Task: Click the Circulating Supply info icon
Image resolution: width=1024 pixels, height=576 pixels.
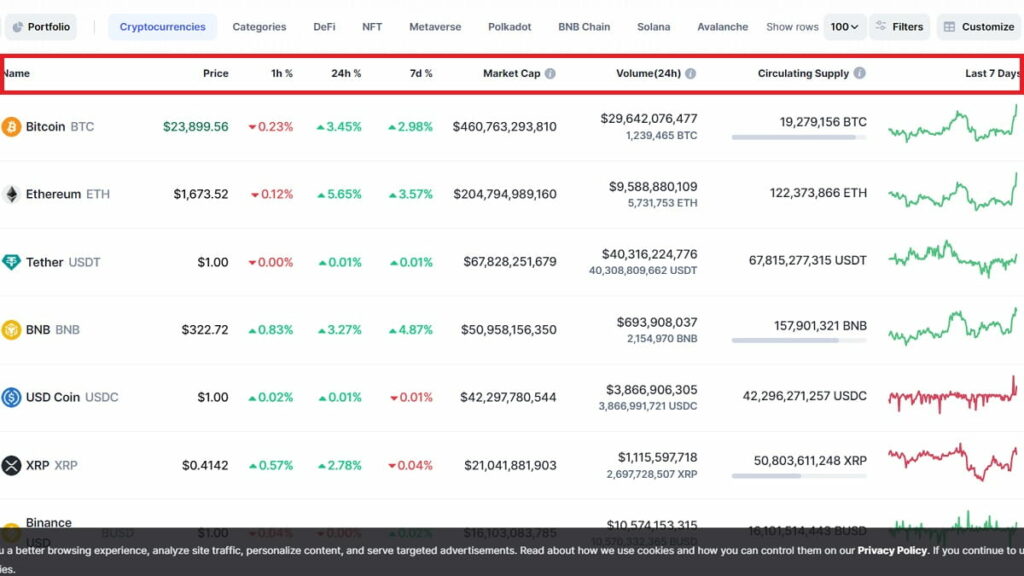Action: (859, 73)
